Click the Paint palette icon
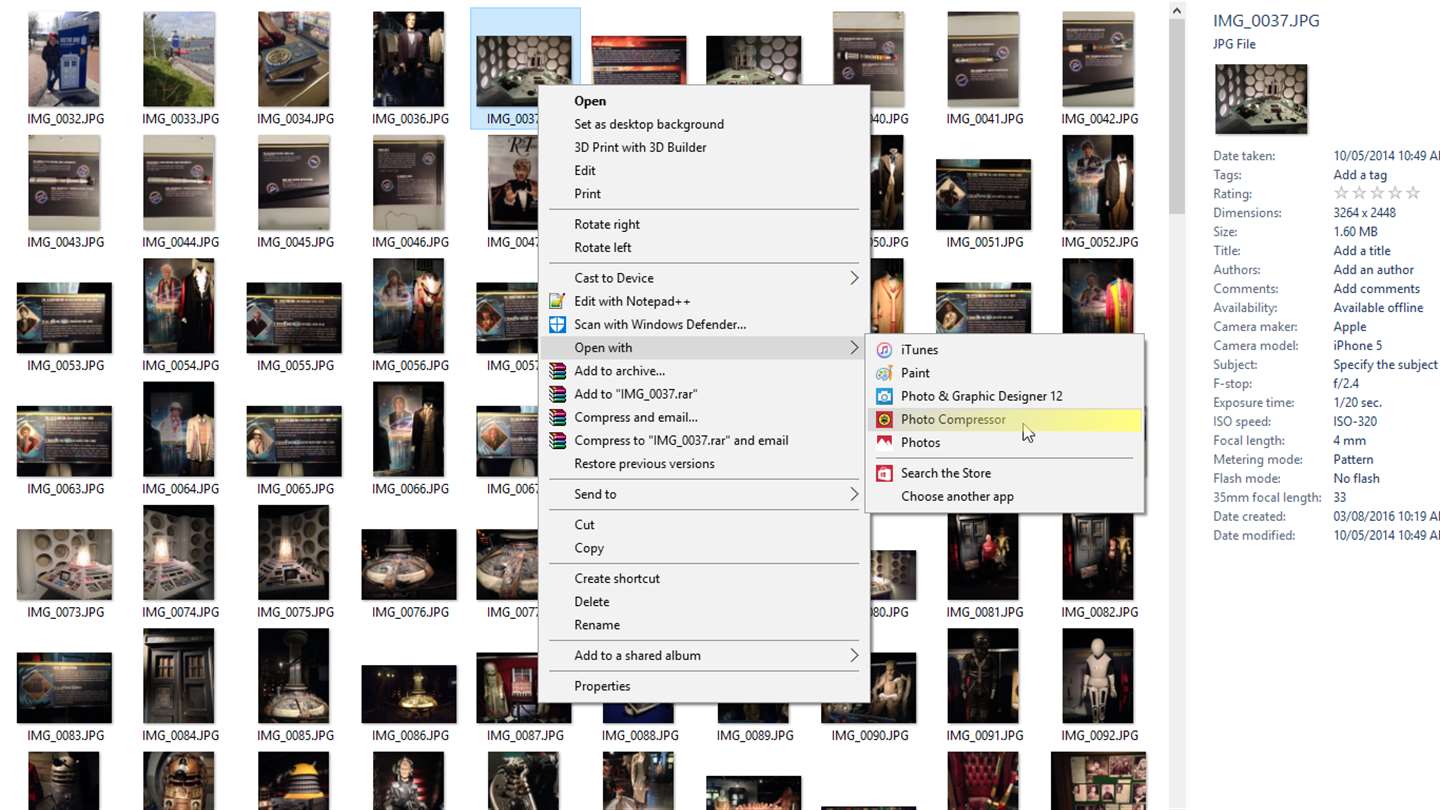Viewport: 1440px width, 810px height. [884, 373]
